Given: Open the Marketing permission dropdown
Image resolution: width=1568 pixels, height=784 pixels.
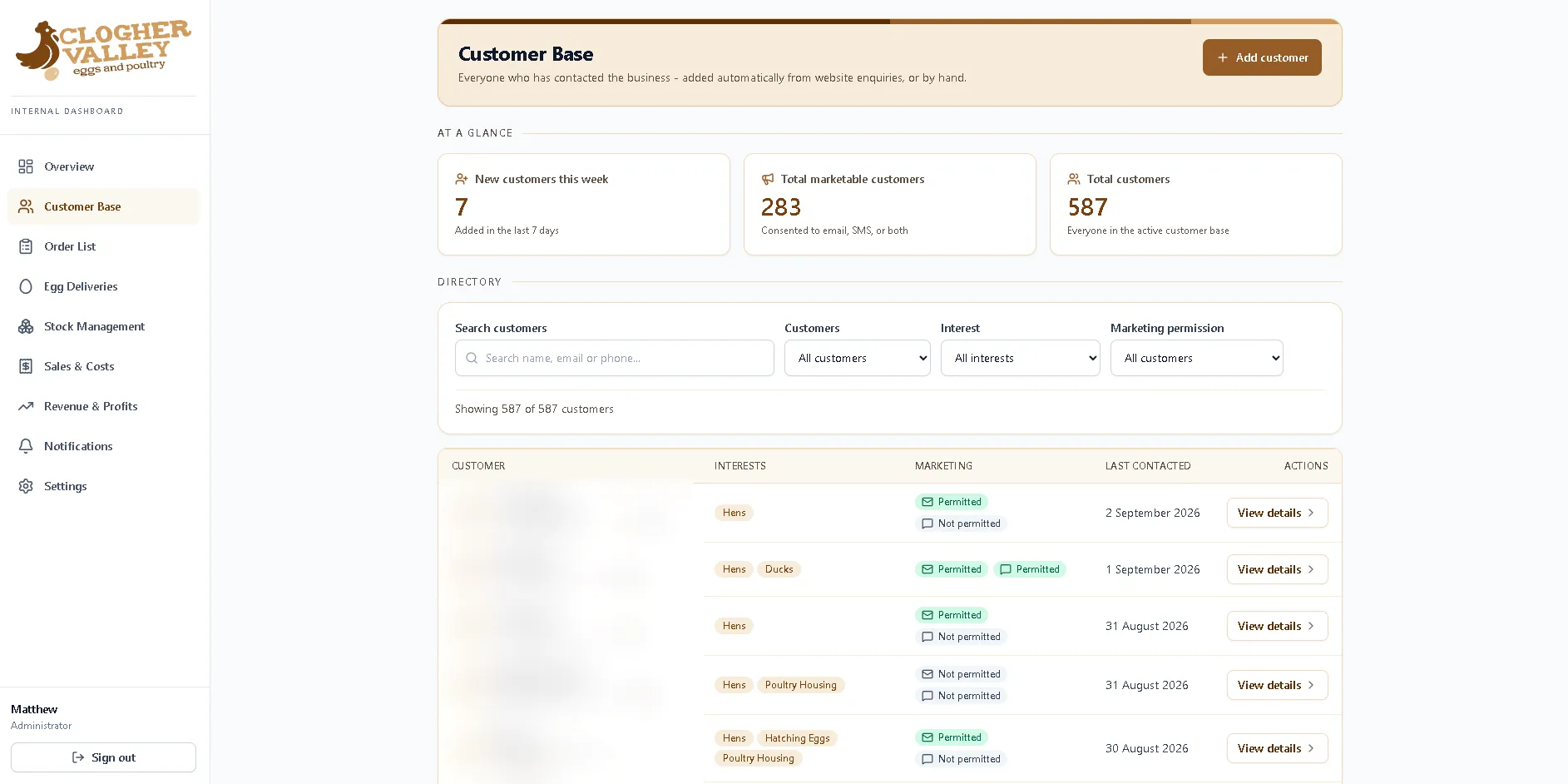Looking at the screenshot, I should [x=1197, y=358].
